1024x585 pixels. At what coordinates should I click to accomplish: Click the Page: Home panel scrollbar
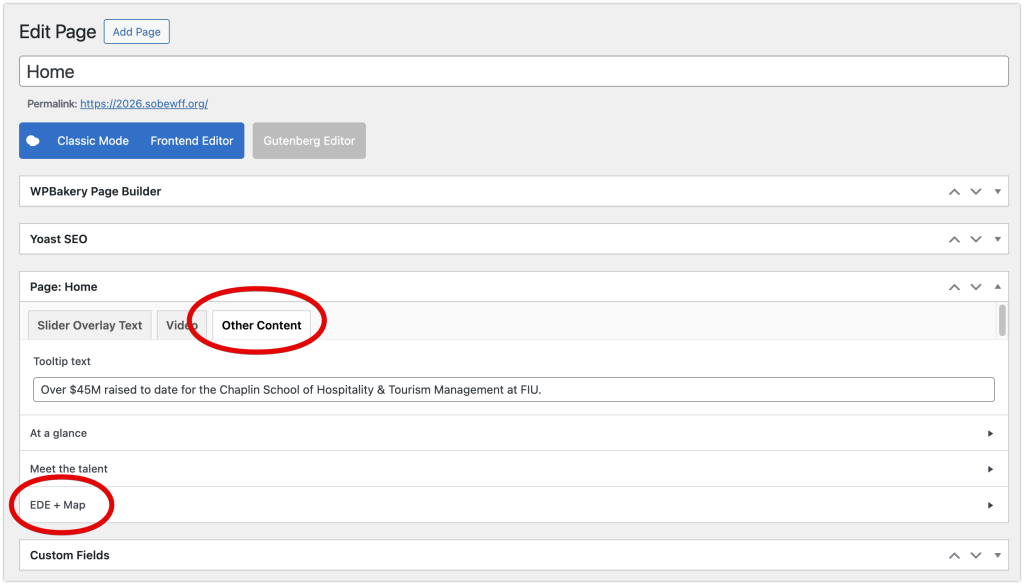(x=1002, y=321)
